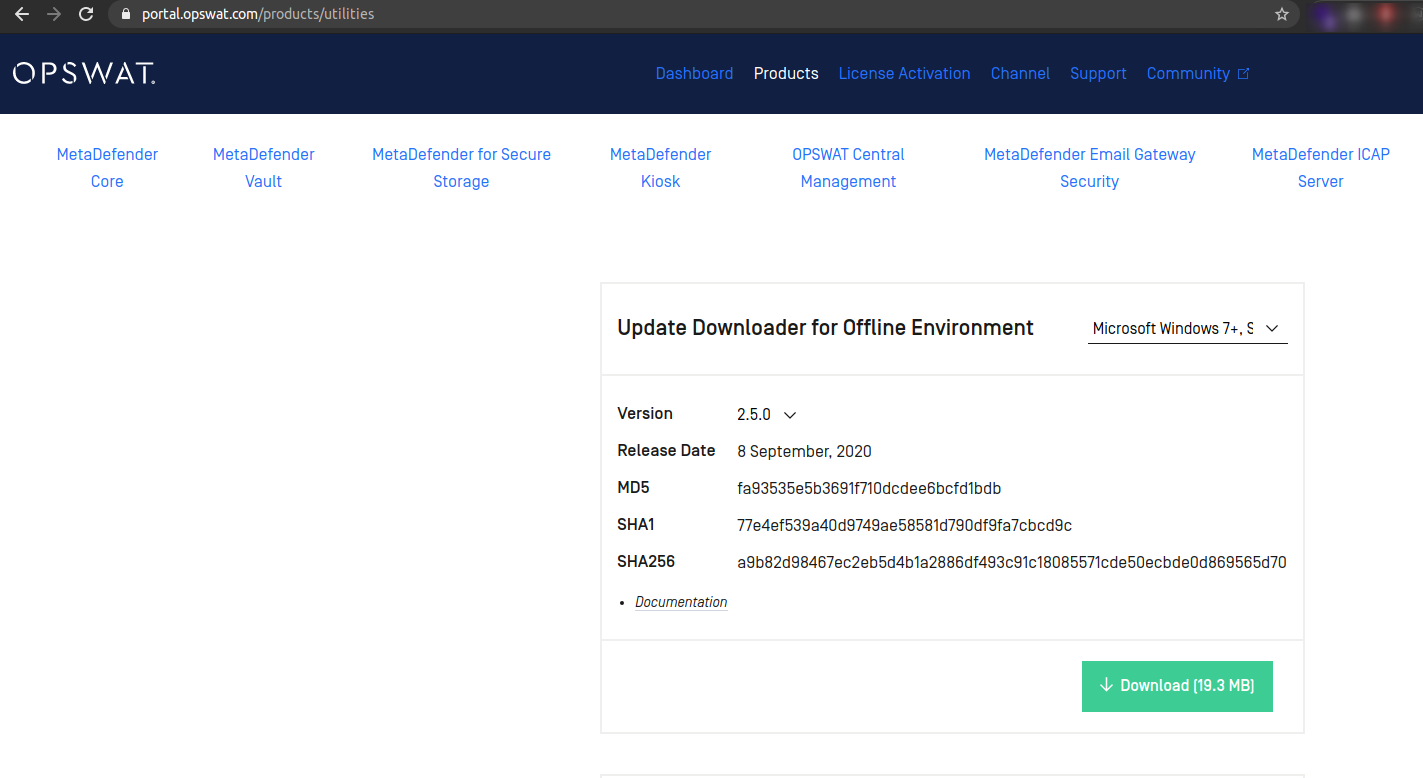Open the MetaDefender Vault product link
The height and width of the screenshot is (778, 1423).
point(264,168)
